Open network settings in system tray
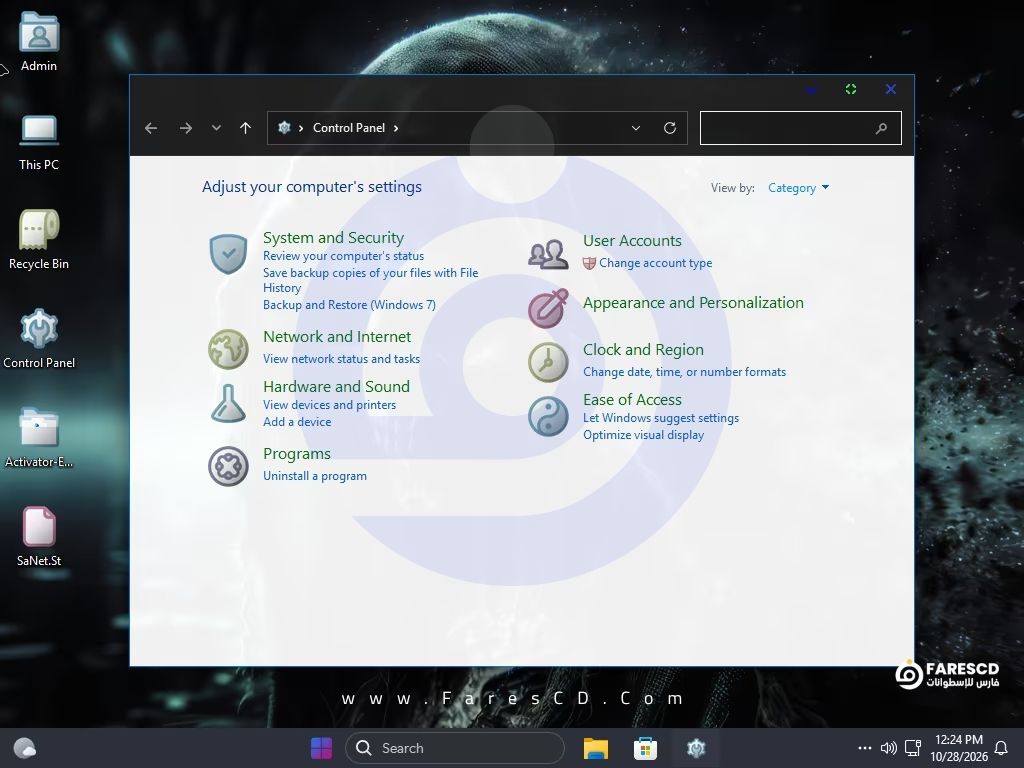 (x=913, y=748)
